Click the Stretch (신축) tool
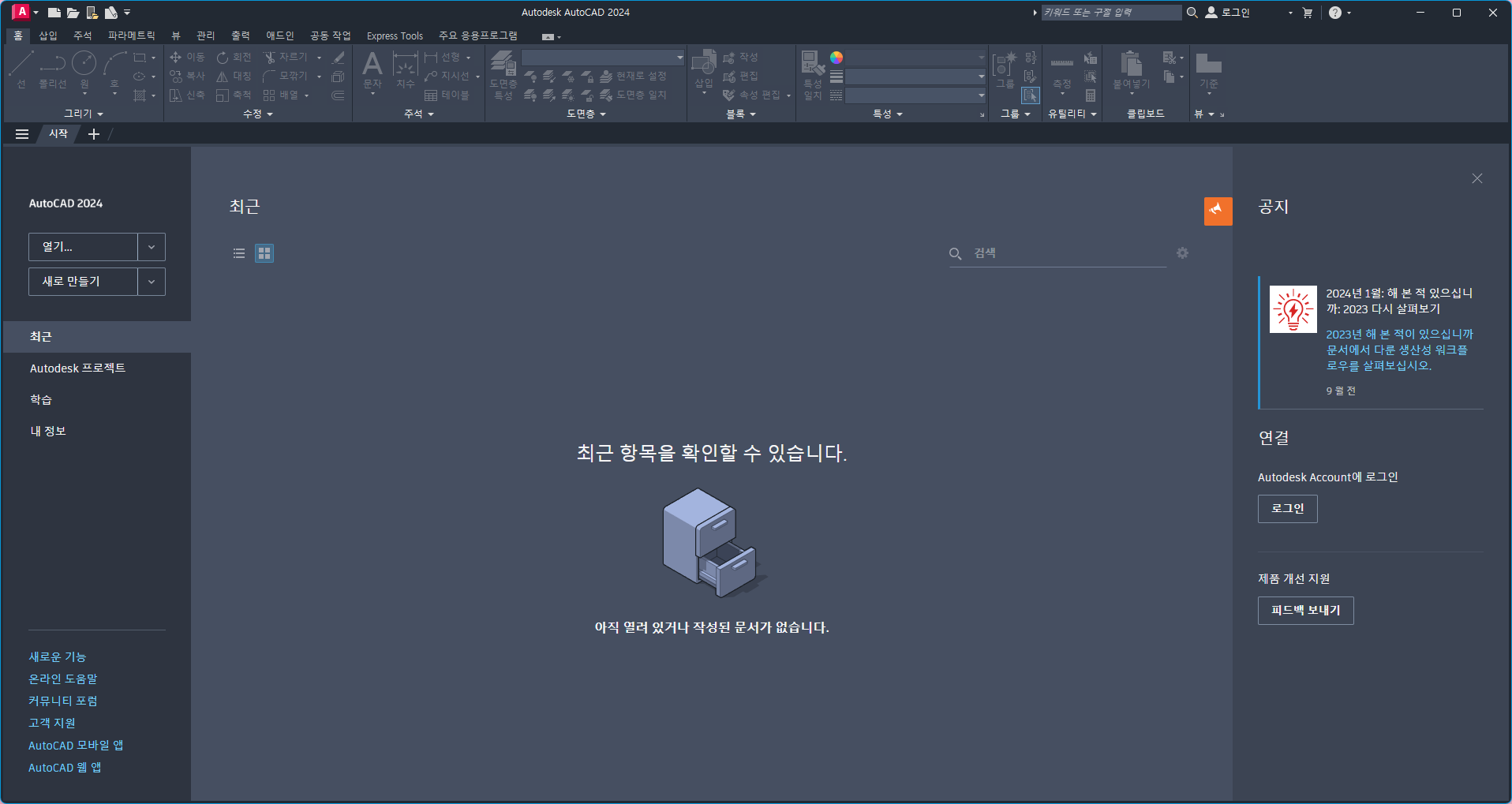Screen dimensions: 1512x804 click(187, 95)
